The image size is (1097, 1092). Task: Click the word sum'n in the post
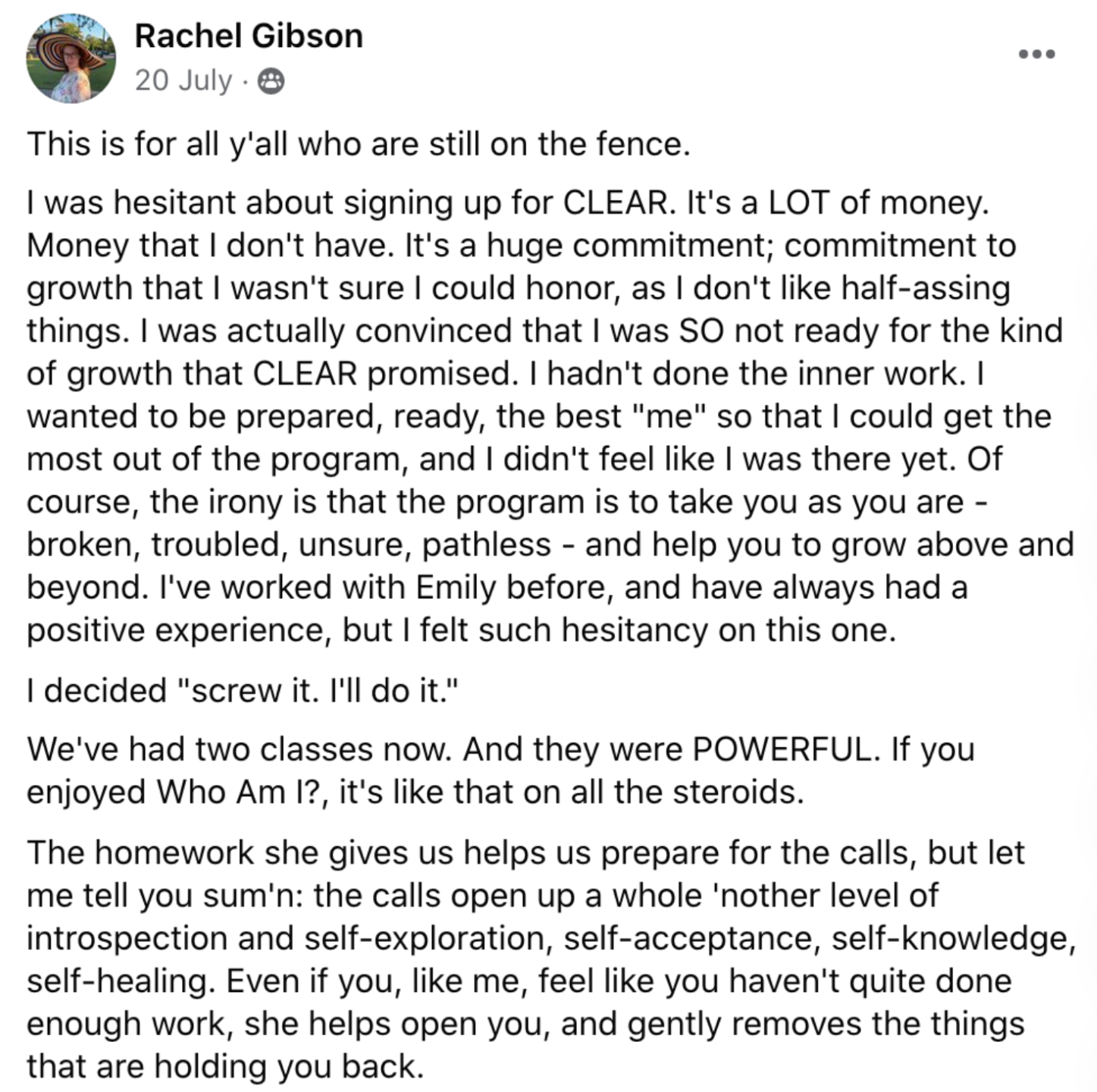pyautogui.click(x=261, y=896)
